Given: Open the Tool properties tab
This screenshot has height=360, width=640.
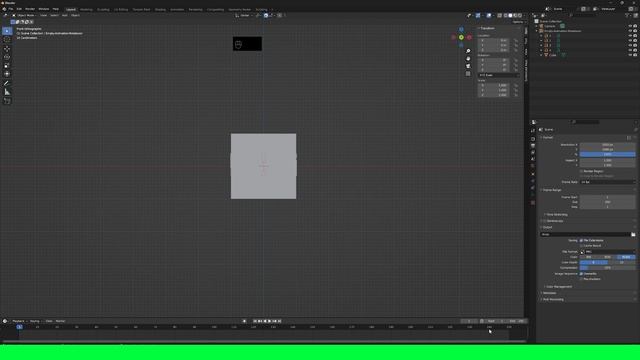Looking at the screenshot, I should click(x=533, y=131).
